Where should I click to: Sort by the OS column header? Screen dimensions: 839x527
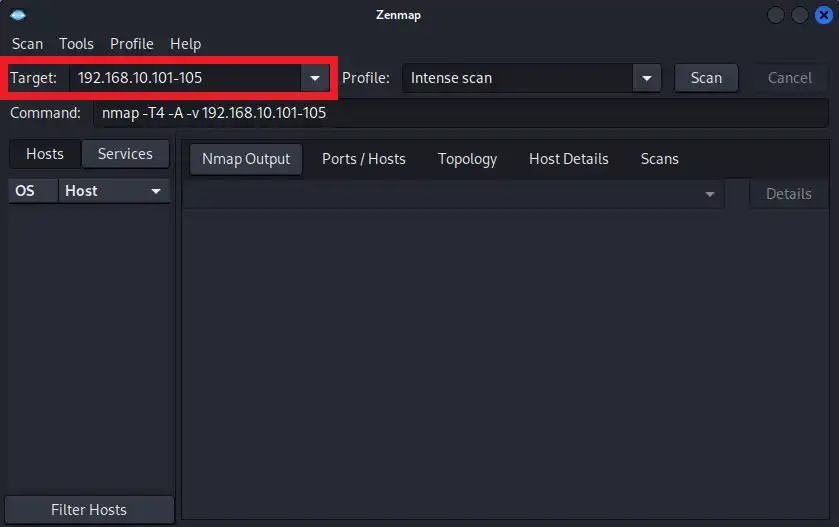pyautogui.click(x=33, y=191)
